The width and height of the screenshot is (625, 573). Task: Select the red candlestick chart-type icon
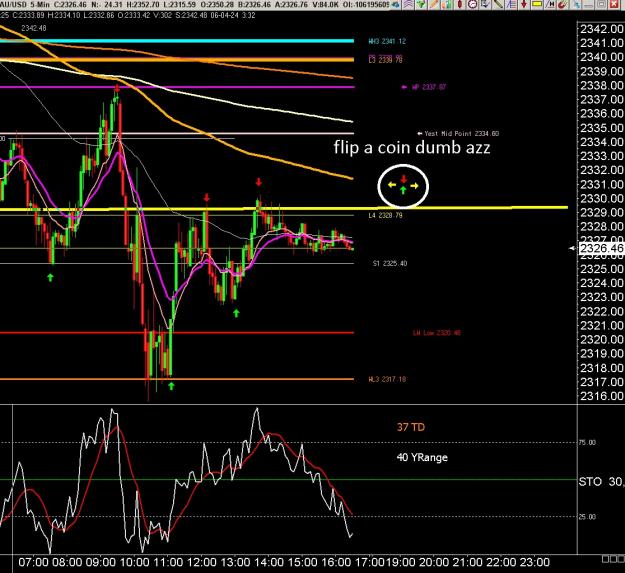[x=460, y=4]
